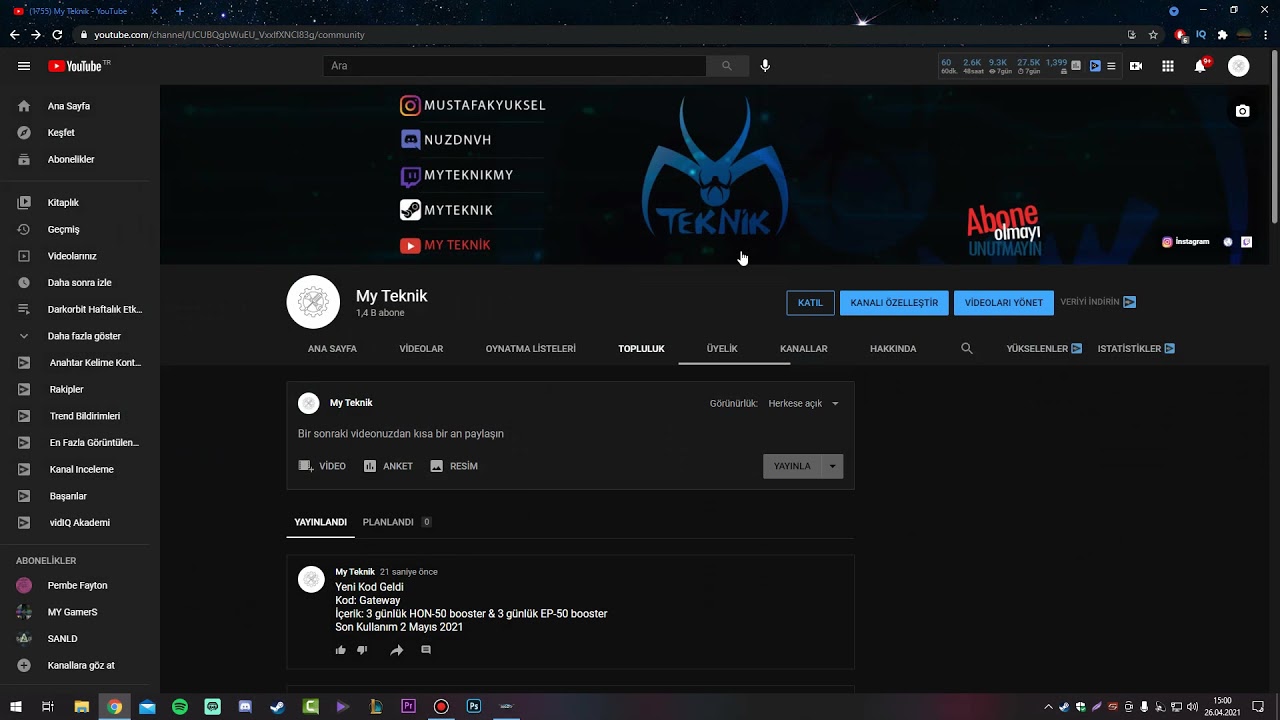Click VERİYİ İNDİRİN link
This screenshot has height=720, width=1280.
[x=1098, y=302]
